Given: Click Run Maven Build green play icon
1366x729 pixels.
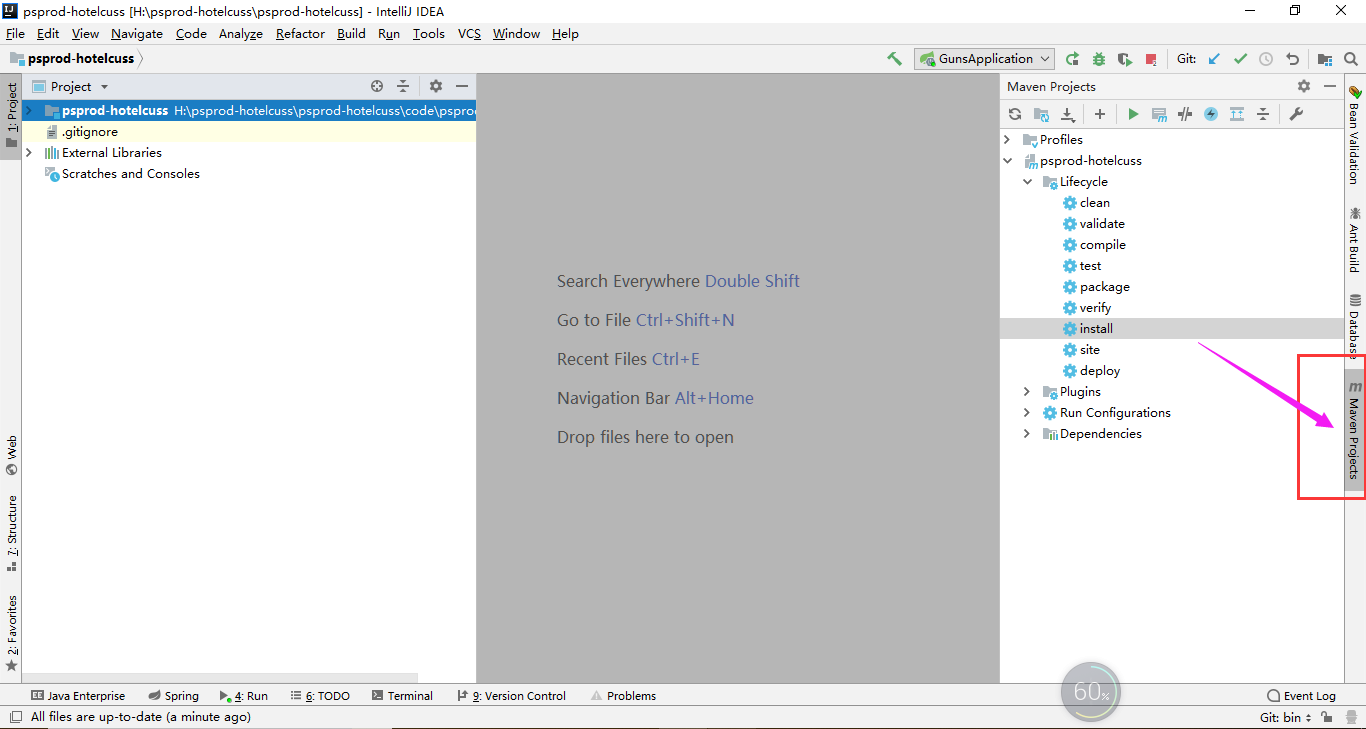Looking at the screenshot, I should pos(1133,114).
